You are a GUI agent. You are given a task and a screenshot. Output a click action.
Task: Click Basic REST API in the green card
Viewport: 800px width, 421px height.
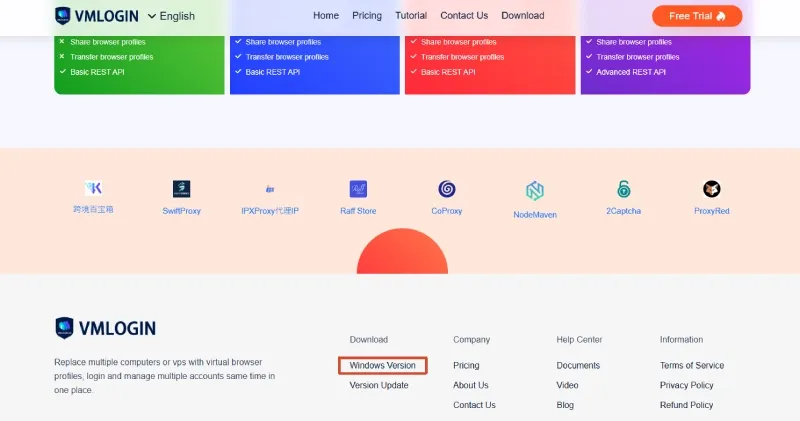[97, 72]
